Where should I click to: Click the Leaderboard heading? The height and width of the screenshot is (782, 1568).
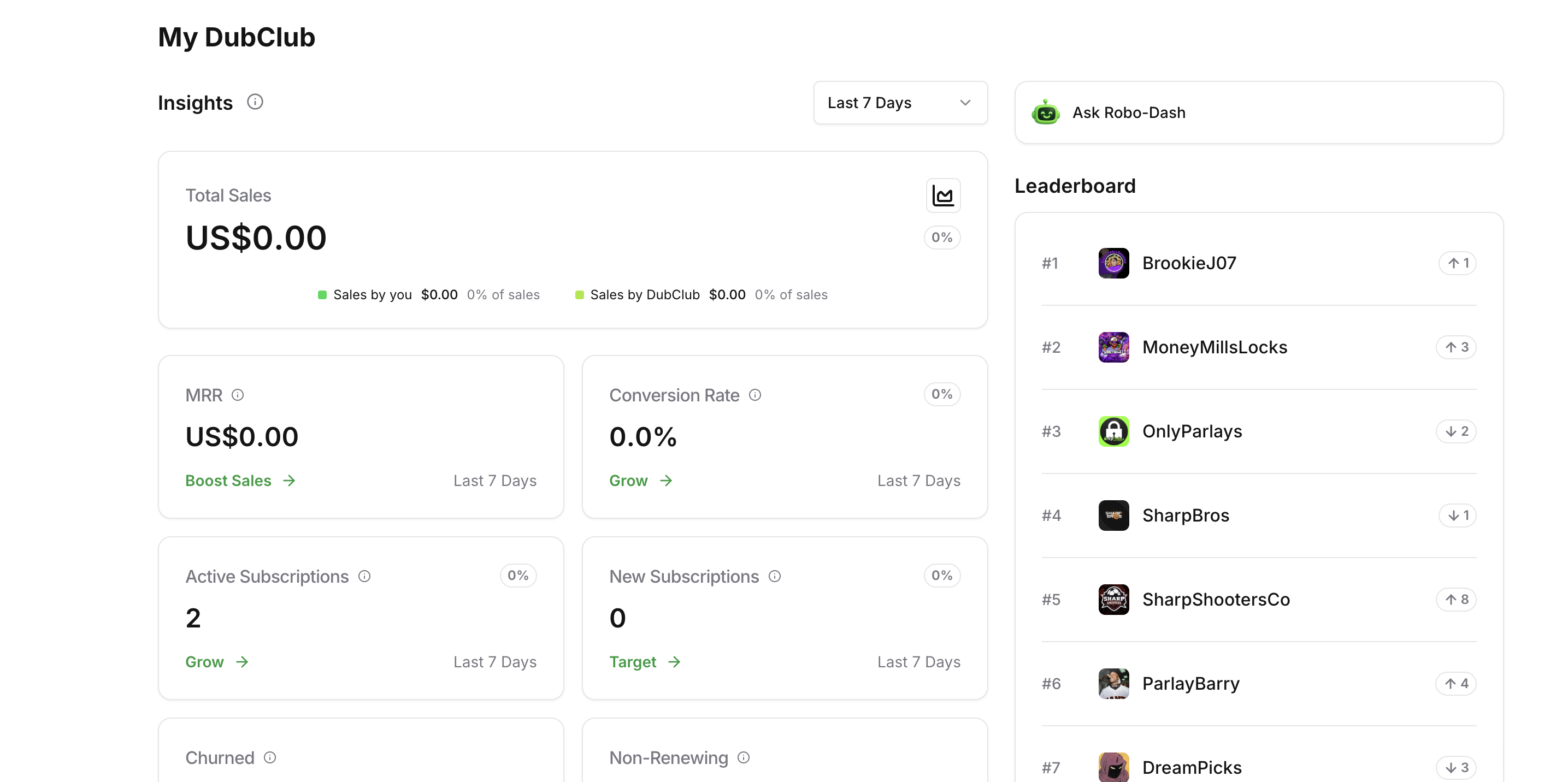click(1075, 186)
